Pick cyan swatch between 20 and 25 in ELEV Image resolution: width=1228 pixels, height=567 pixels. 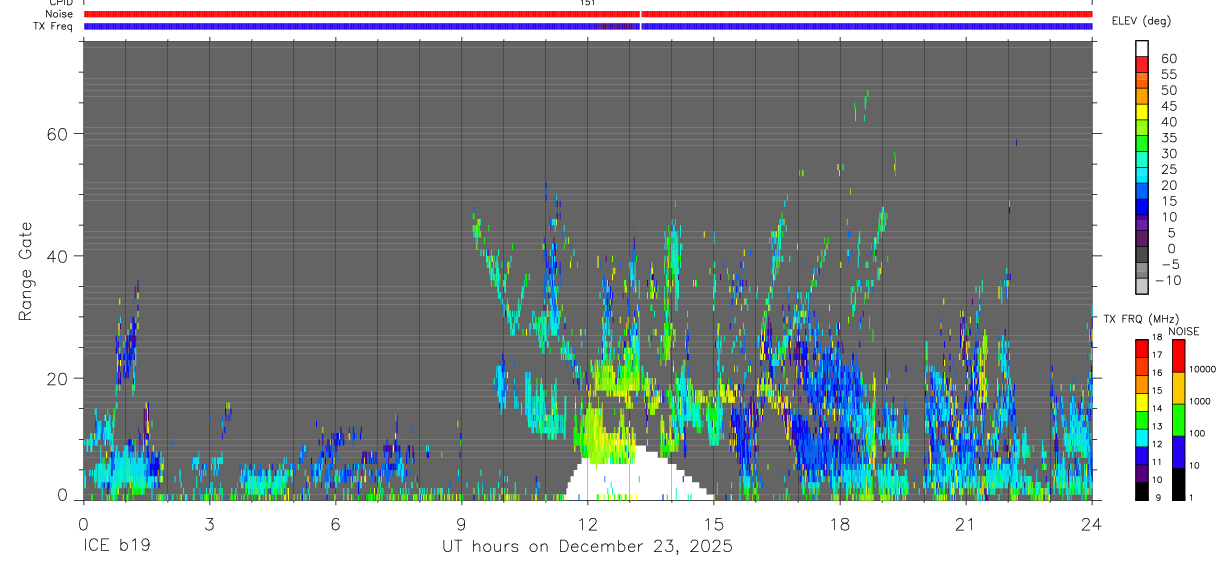1142,176
